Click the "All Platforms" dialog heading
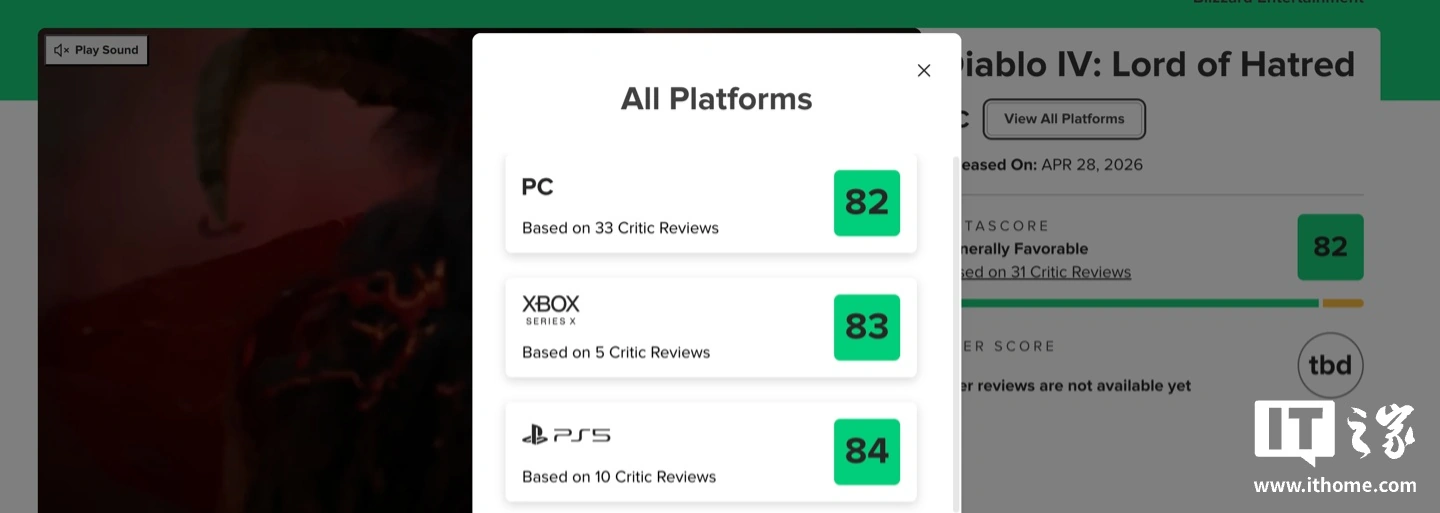Viewport: 1440px width, 513px height. 717,99
